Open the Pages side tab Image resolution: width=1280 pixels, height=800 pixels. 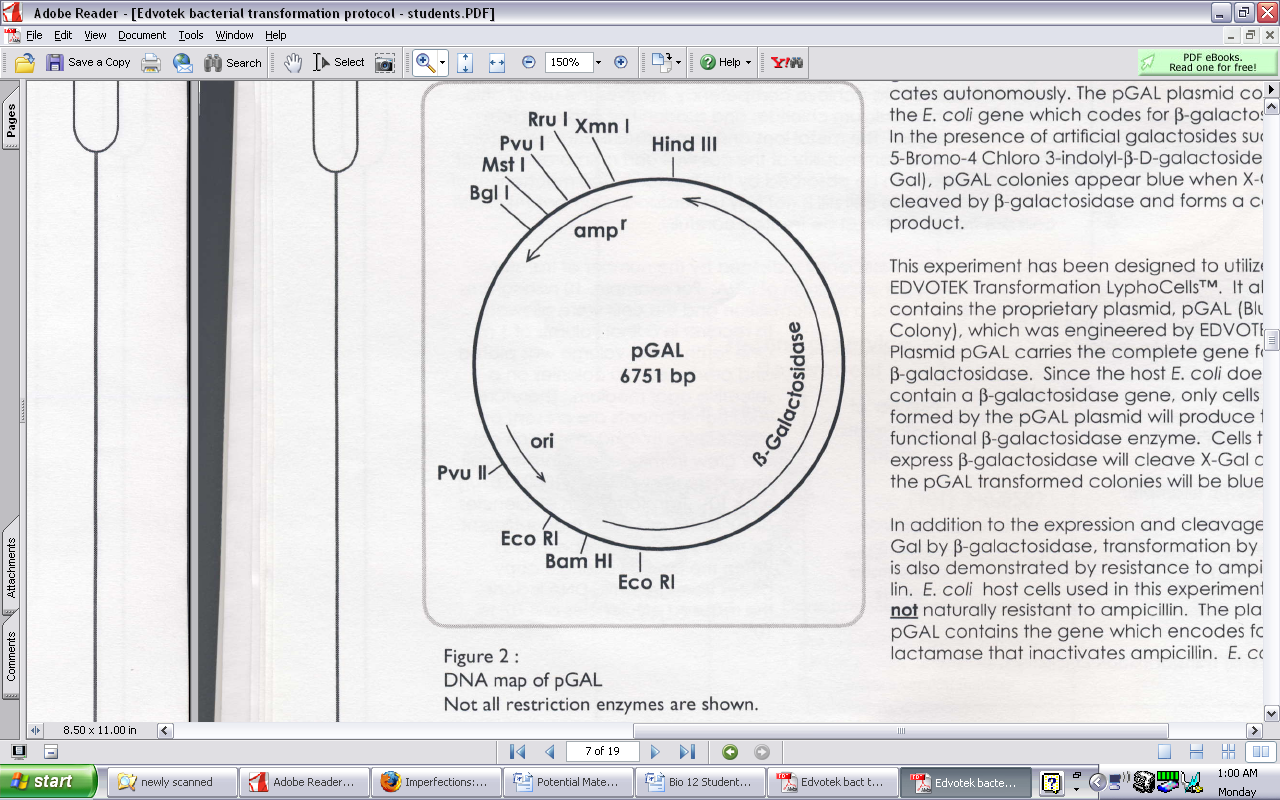(x=11, y=120)
